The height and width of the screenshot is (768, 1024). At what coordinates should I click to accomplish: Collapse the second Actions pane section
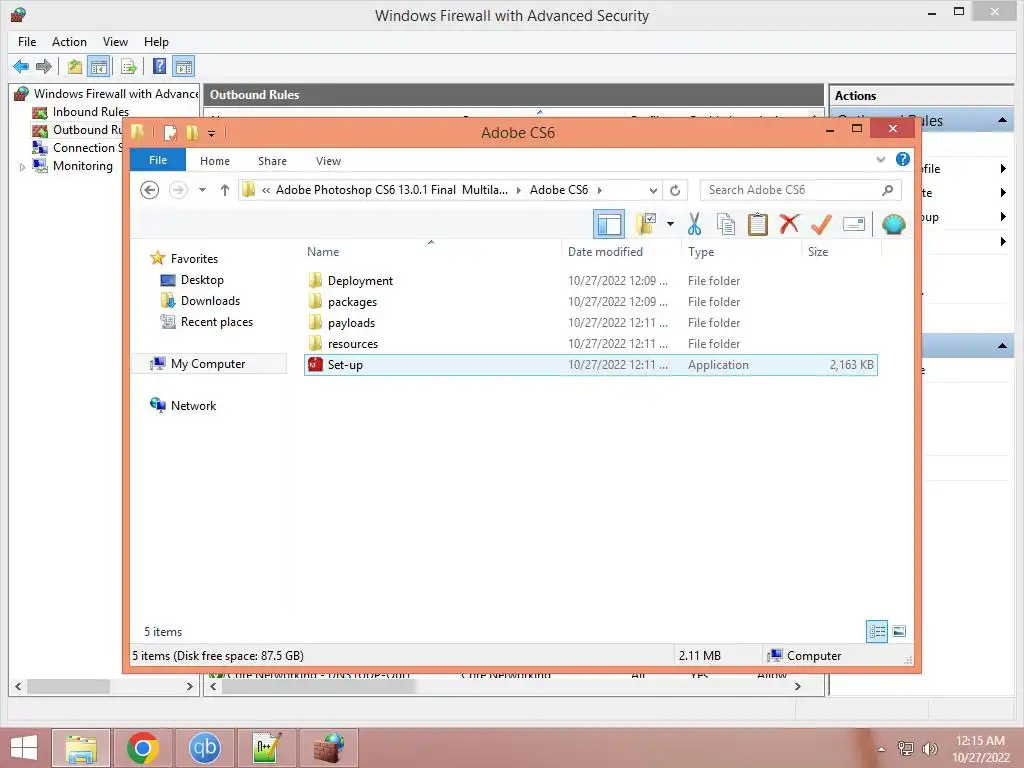point(1002,345)
